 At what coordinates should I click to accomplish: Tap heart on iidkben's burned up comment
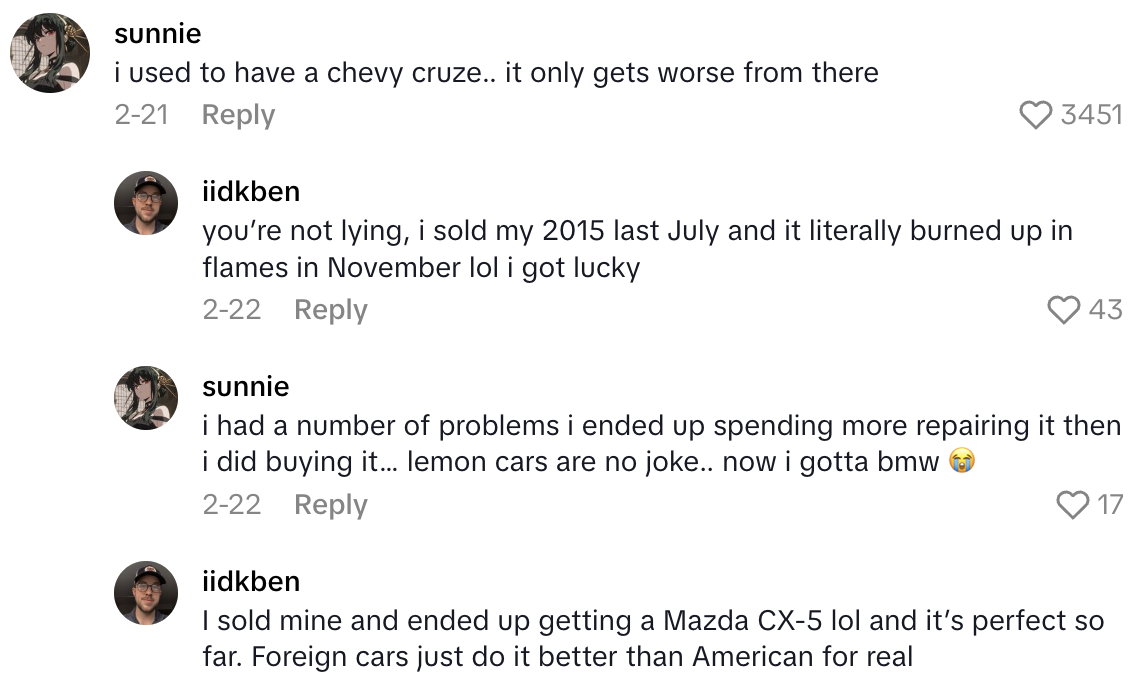point(1064,310)
